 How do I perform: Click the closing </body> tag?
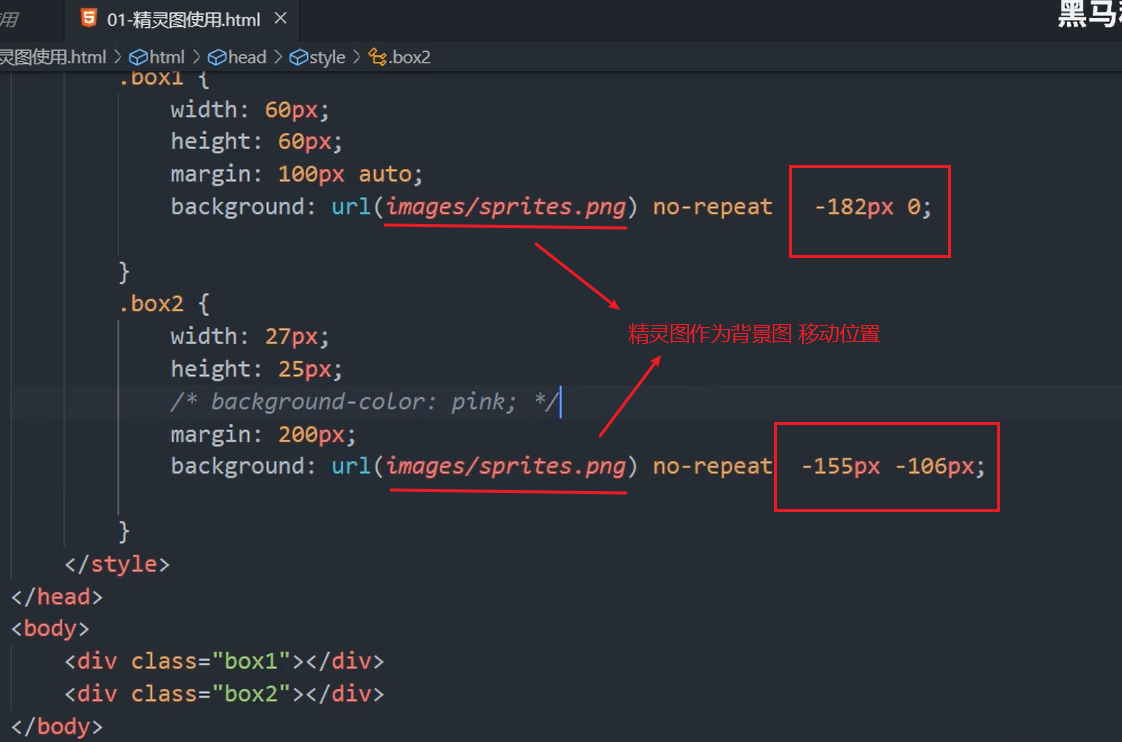[x=57, y=726]
